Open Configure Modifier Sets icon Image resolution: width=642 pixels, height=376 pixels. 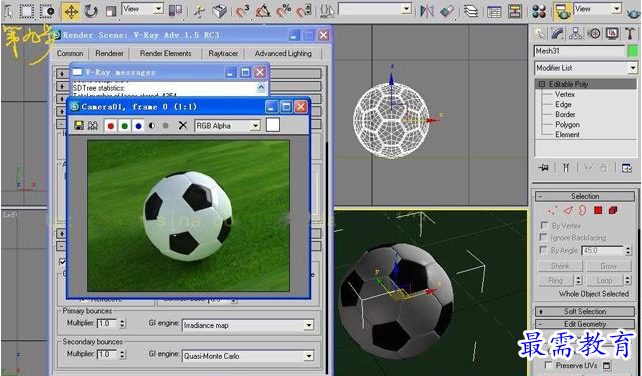tap(626, 168)
